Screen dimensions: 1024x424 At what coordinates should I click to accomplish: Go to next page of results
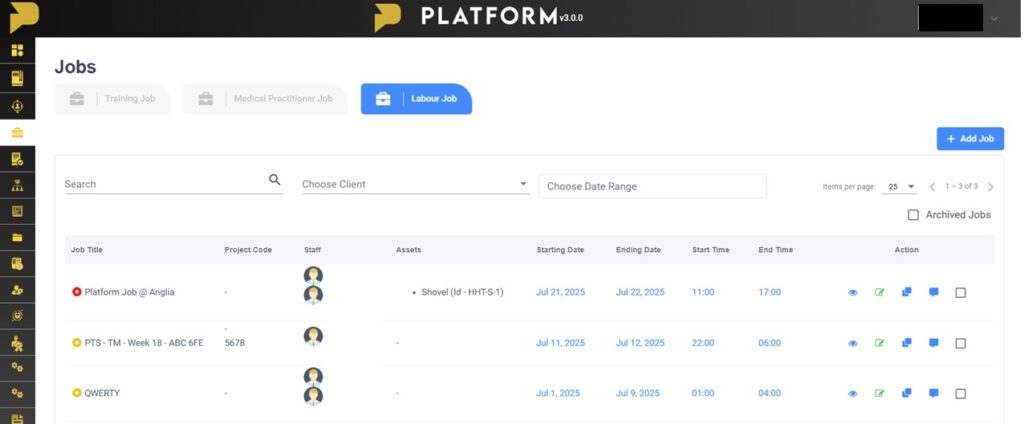tap(991, 187)
